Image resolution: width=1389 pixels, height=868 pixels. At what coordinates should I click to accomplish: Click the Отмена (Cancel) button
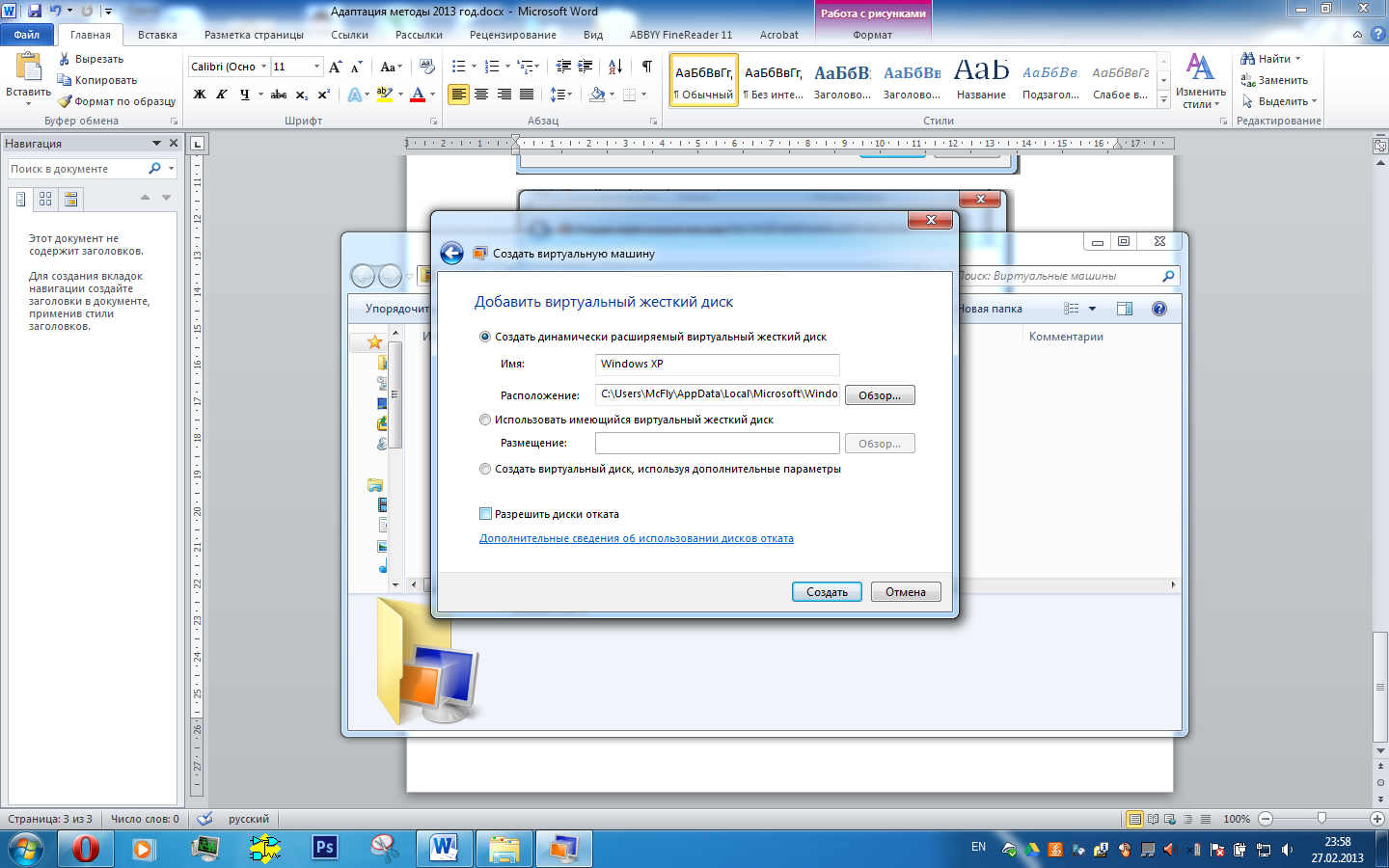[x=906, y=592]
